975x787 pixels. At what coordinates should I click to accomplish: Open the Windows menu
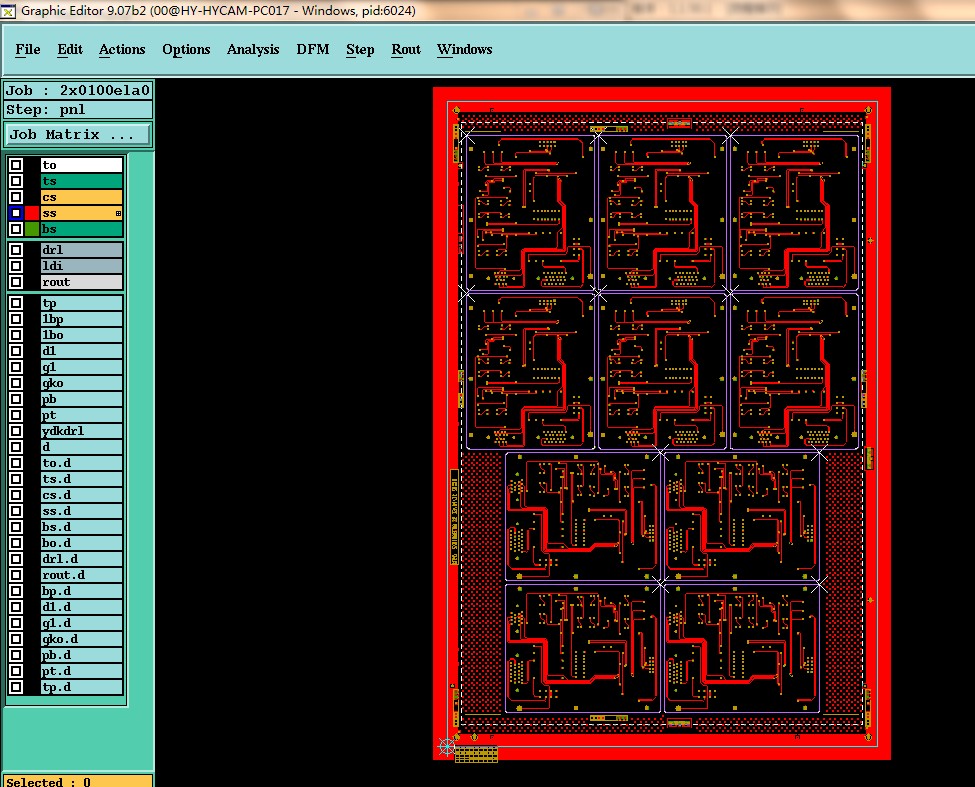tap(464, 50)
